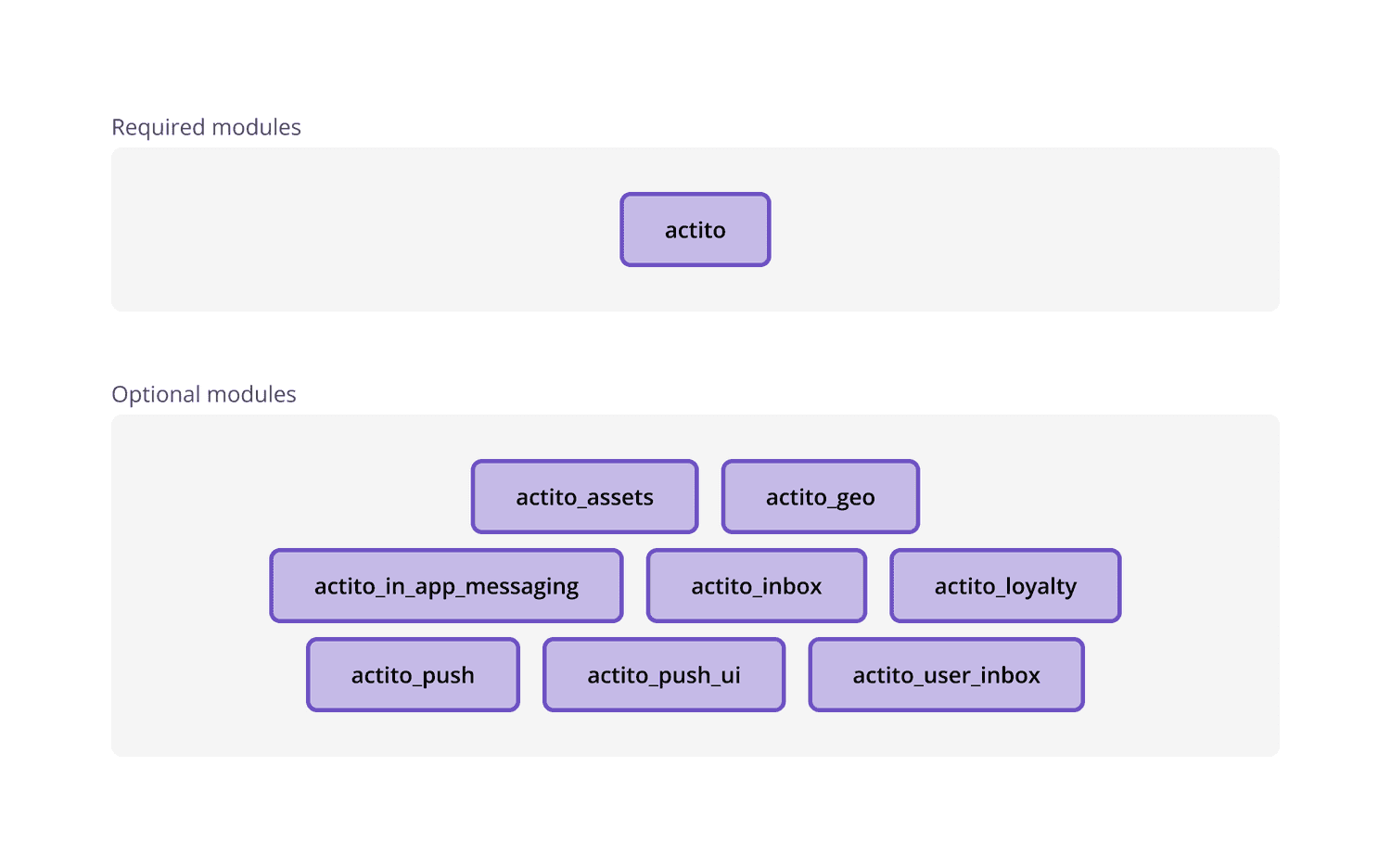Viewport: 1391px width, 868px height.
Task: Select the in-app messaging optional module
Action: point(446,586)
